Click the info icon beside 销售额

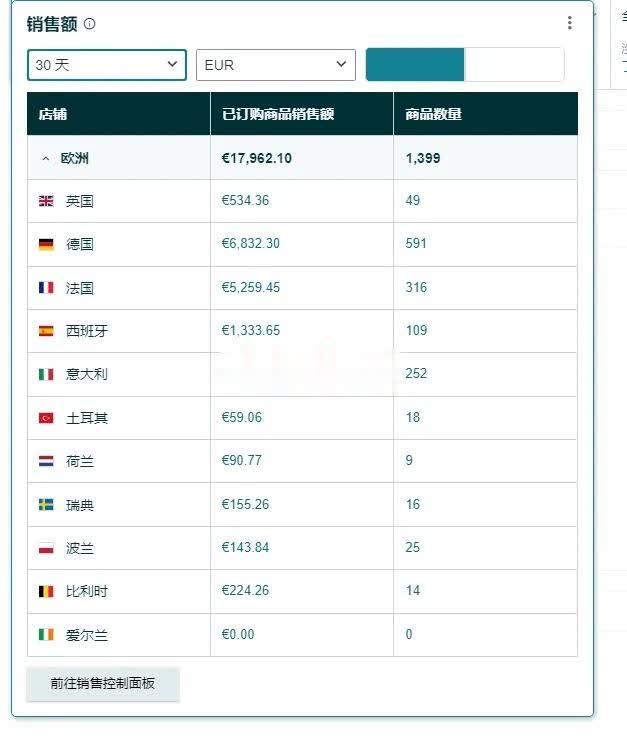tap(89, 24)
